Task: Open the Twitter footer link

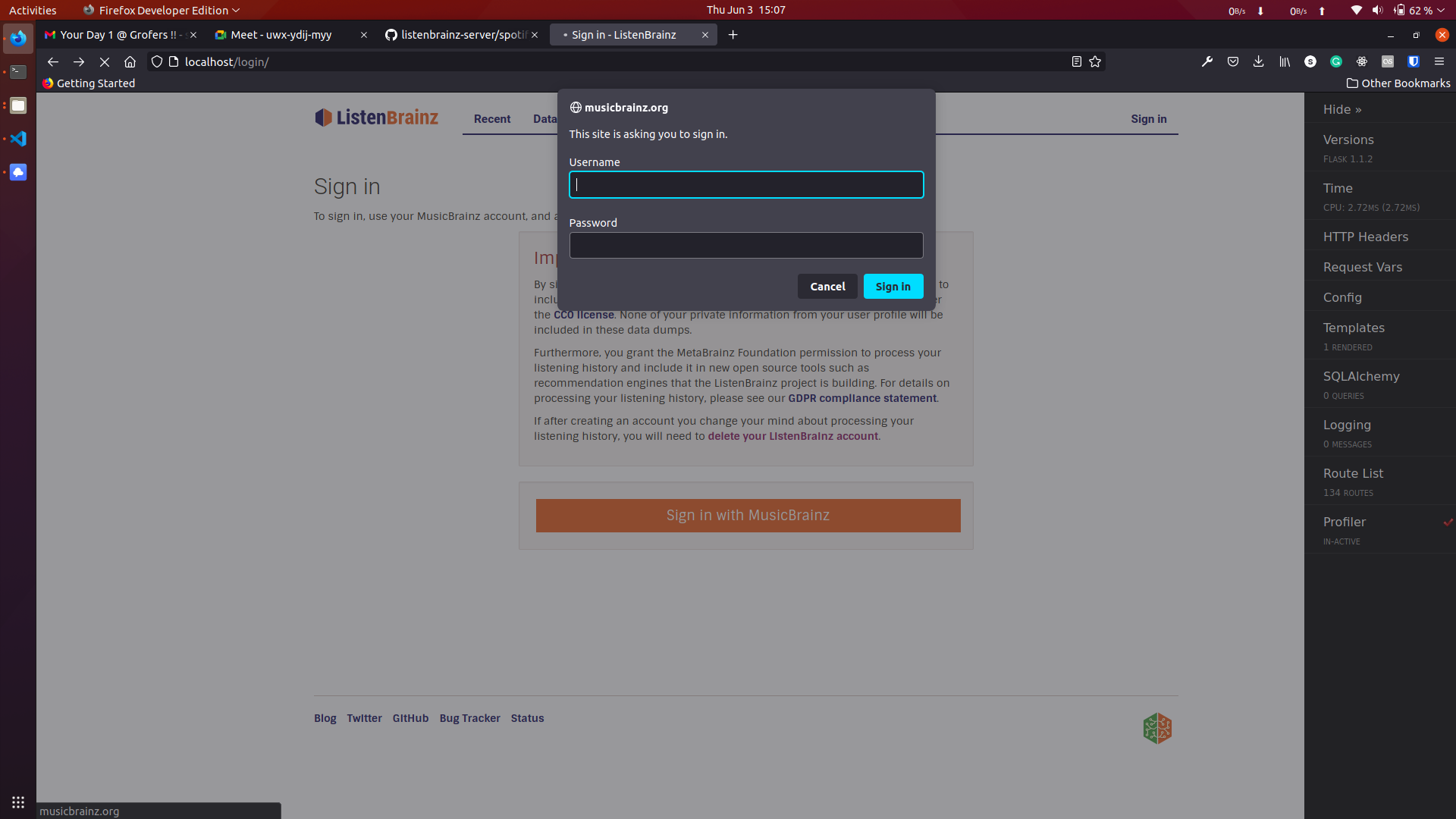Action: click(364, 718)
